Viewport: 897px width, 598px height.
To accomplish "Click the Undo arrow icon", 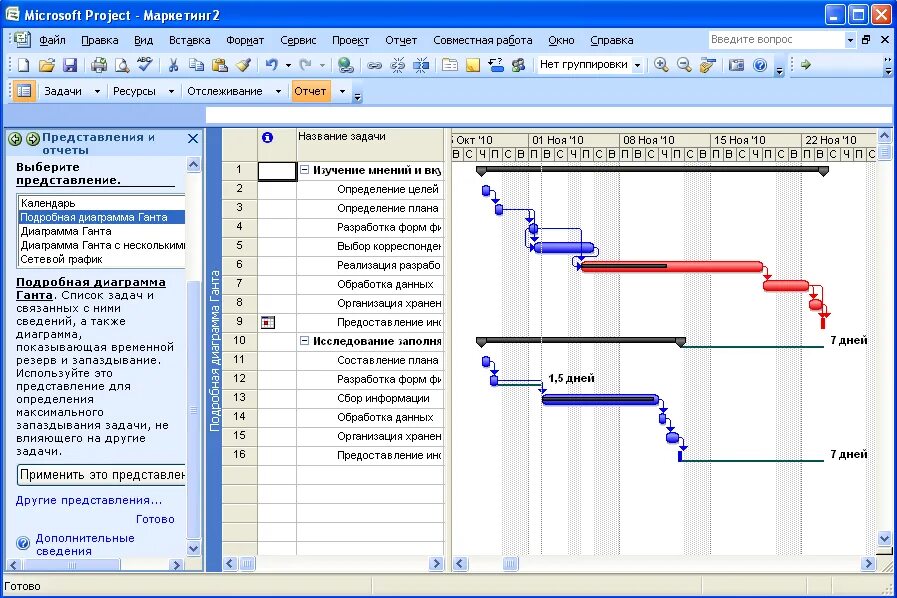I will [x=272, y=65].
